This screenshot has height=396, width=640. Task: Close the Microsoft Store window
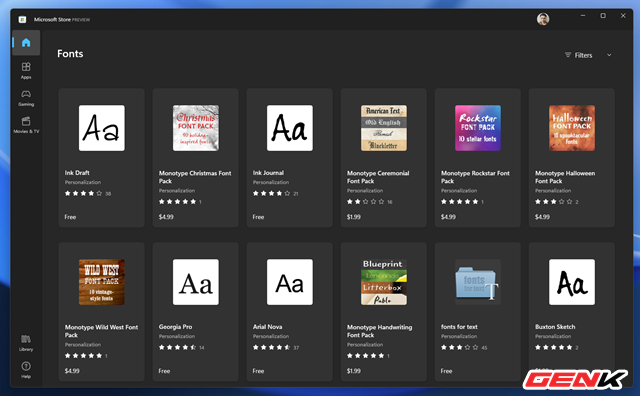tap(623, 16)
